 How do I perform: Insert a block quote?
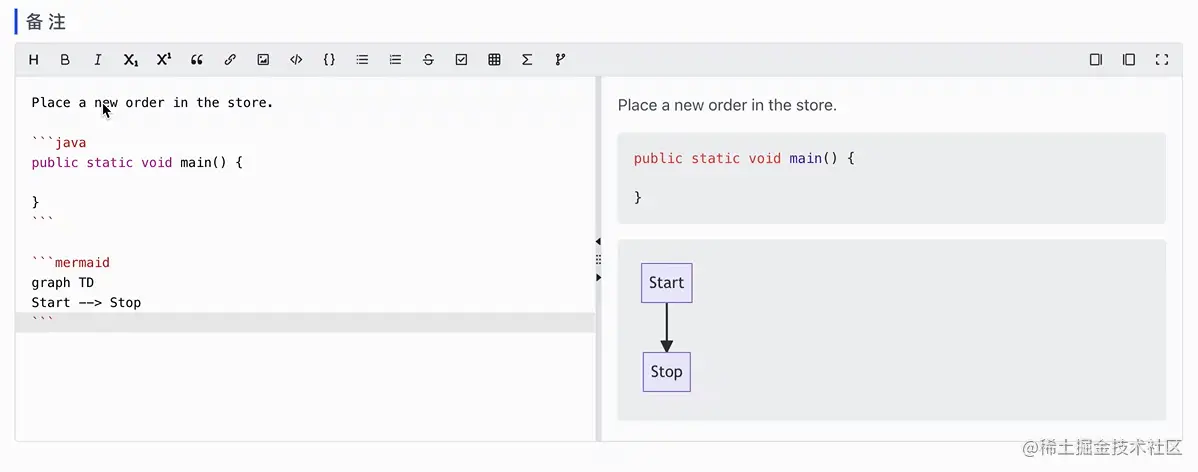(x=197, y=60)
